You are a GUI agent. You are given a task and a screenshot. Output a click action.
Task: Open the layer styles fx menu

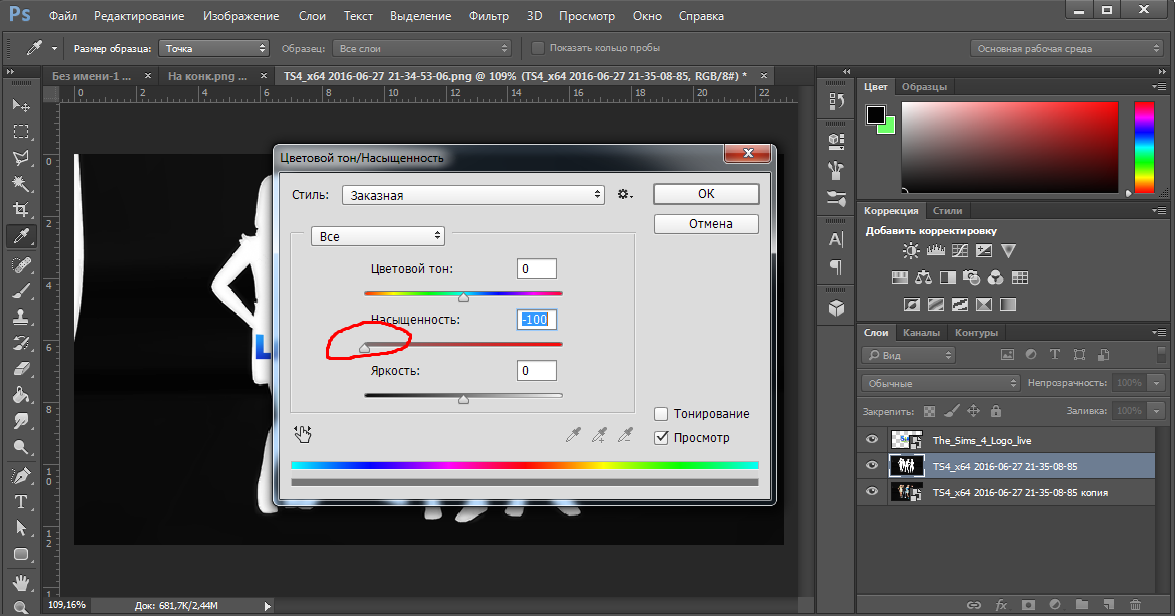point(1001,605)
